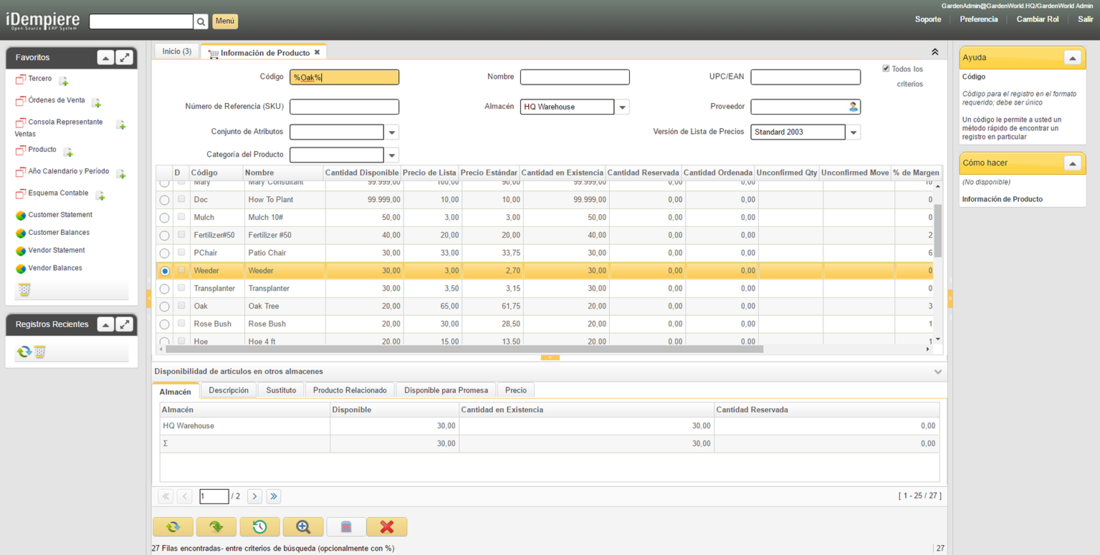
Task: Click the search magnifier in top bar
Action: pos(201,21)
